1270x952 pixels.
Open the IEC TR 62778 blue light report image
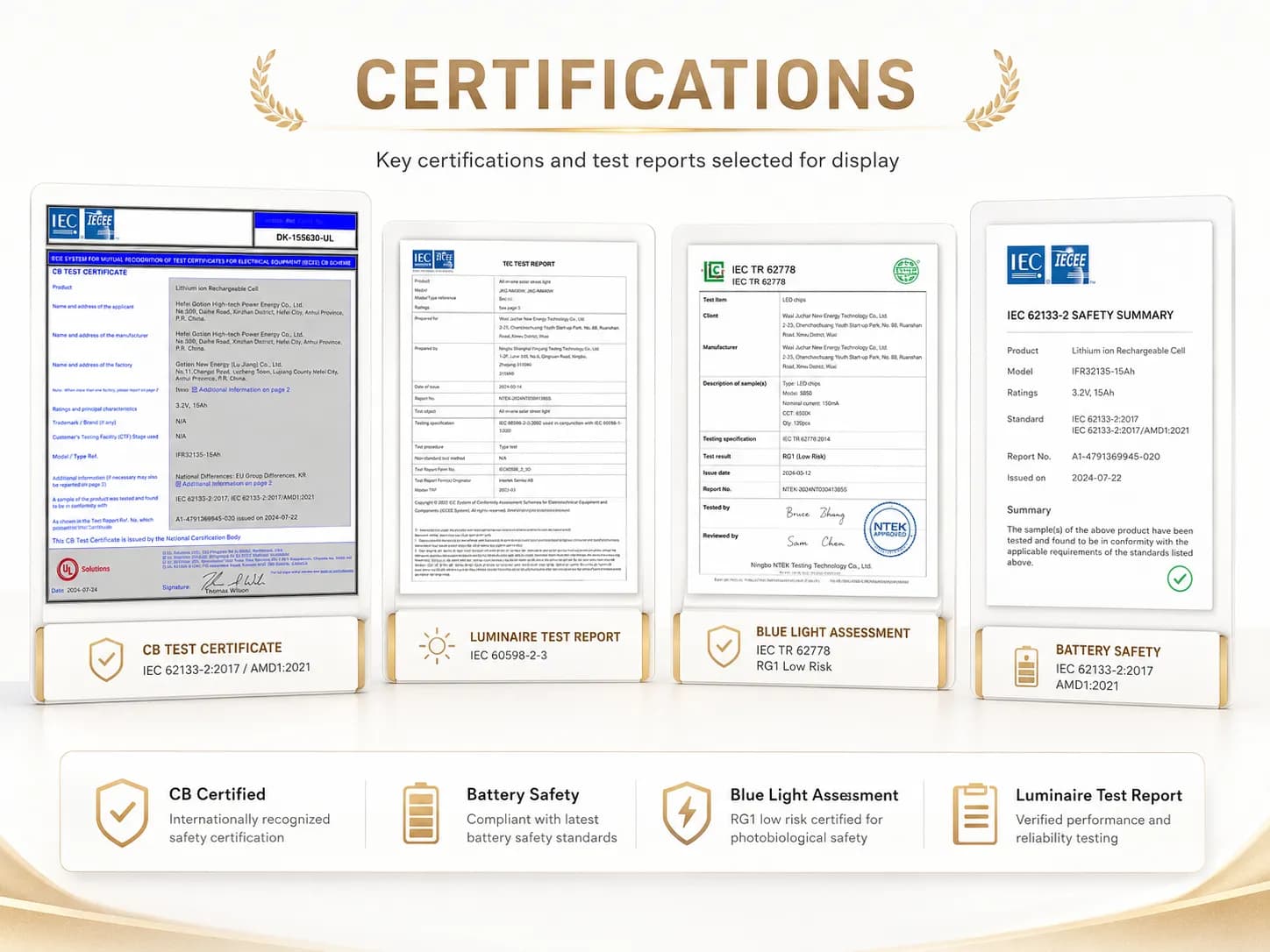(x=812, y=420)
